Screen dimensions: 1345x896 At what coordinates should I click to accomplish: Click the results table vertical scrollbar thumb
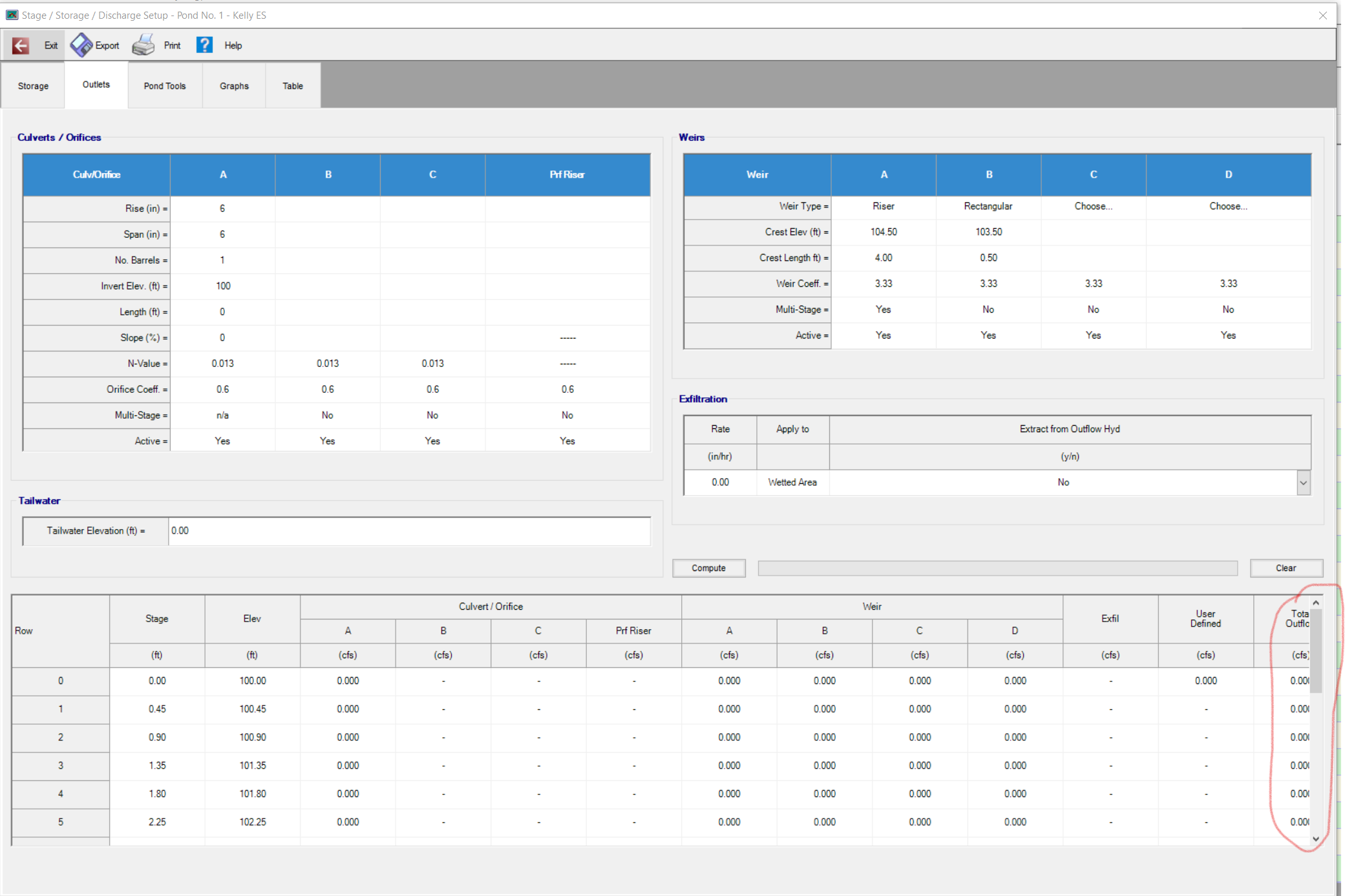(1316, 651)
